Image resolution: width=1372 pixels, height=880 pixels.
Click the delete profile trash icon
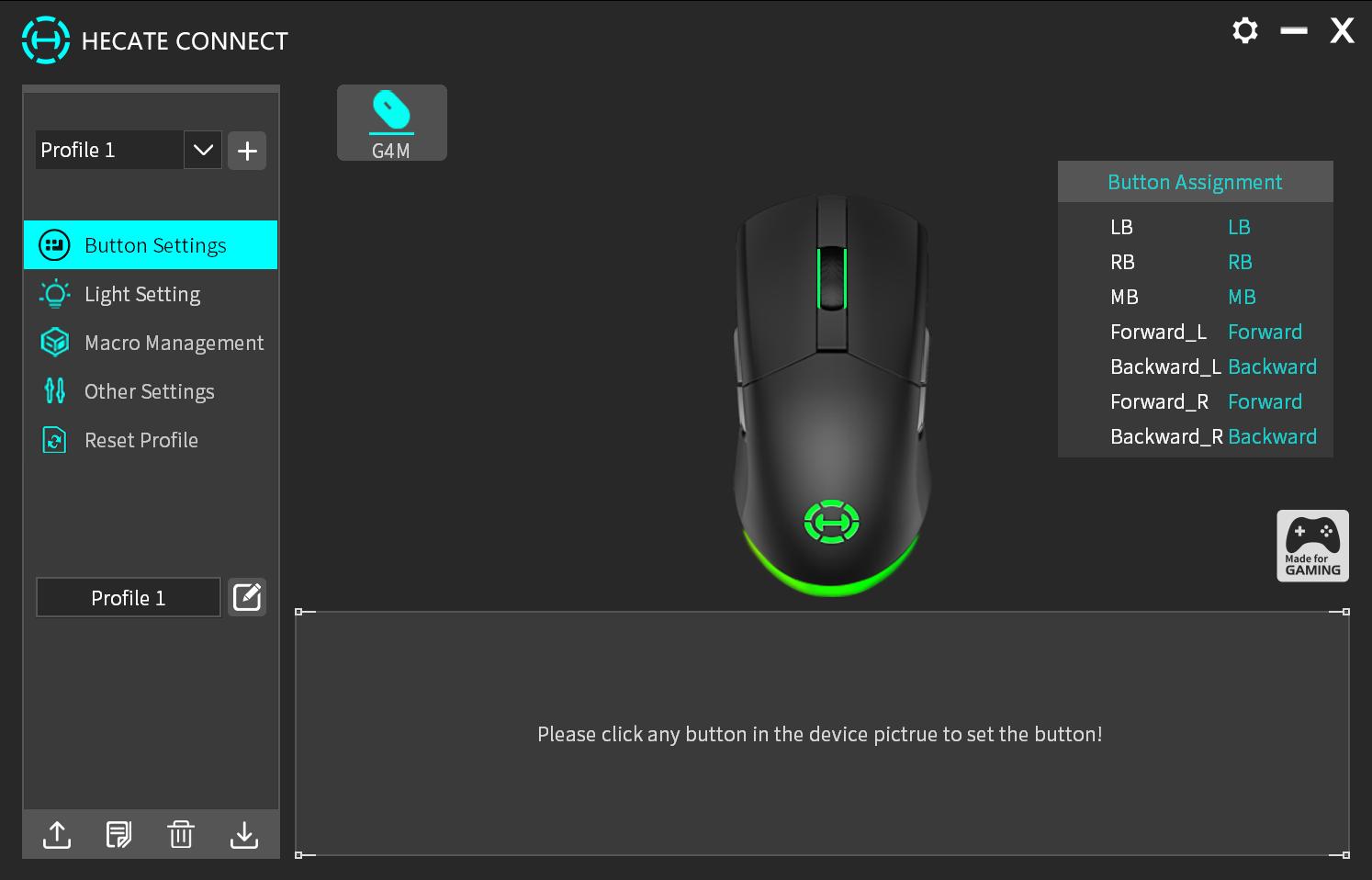181,834
